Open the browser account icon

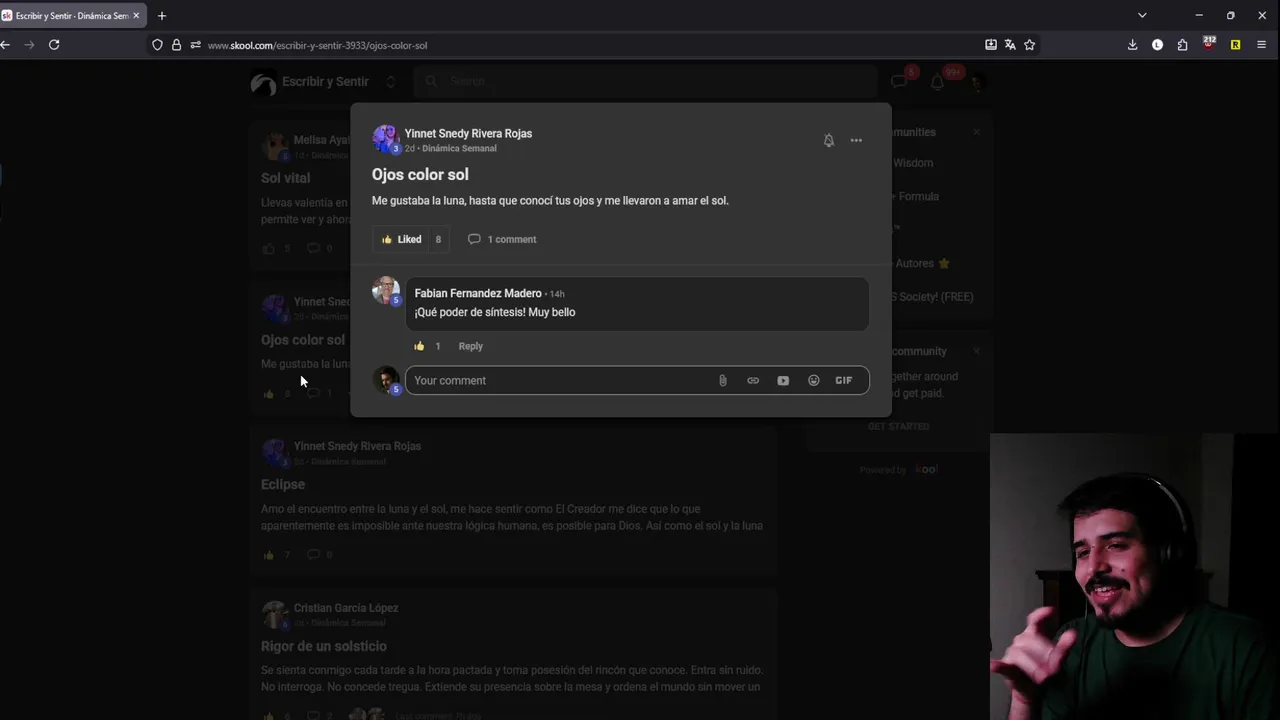click(x=1157, y=44)
